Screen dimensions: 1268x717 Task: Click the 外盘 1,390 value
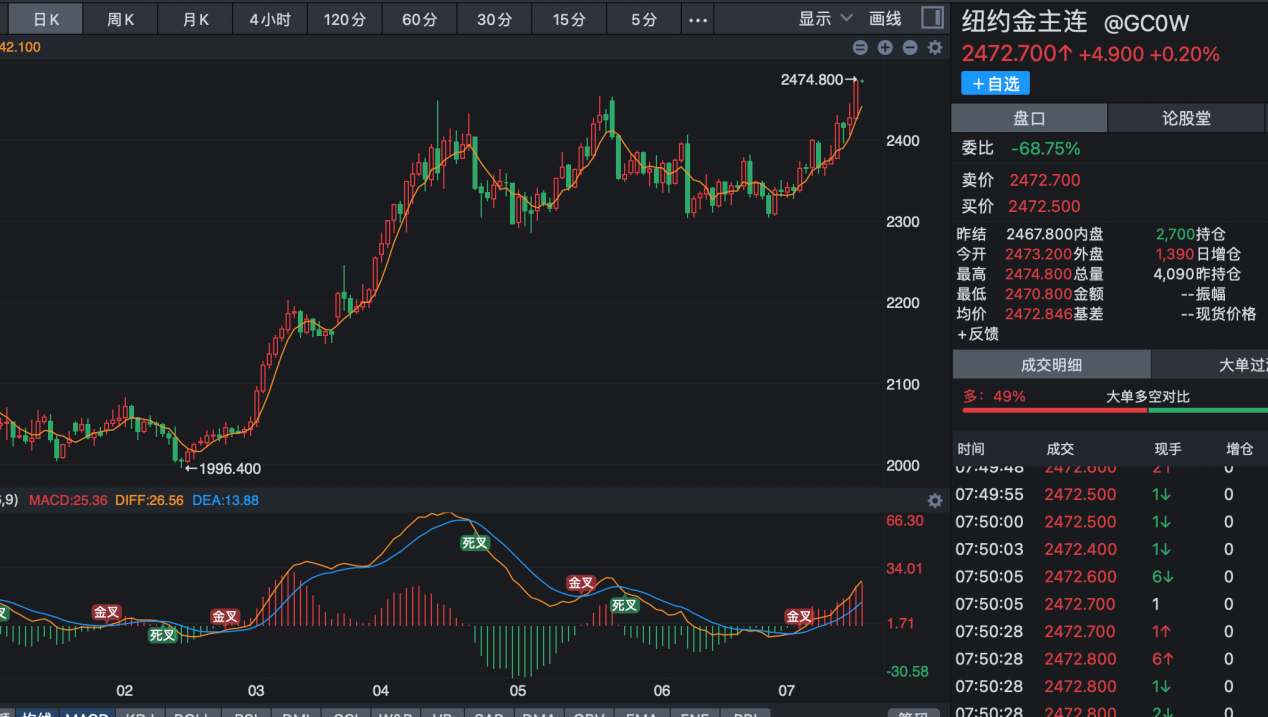1175,254
